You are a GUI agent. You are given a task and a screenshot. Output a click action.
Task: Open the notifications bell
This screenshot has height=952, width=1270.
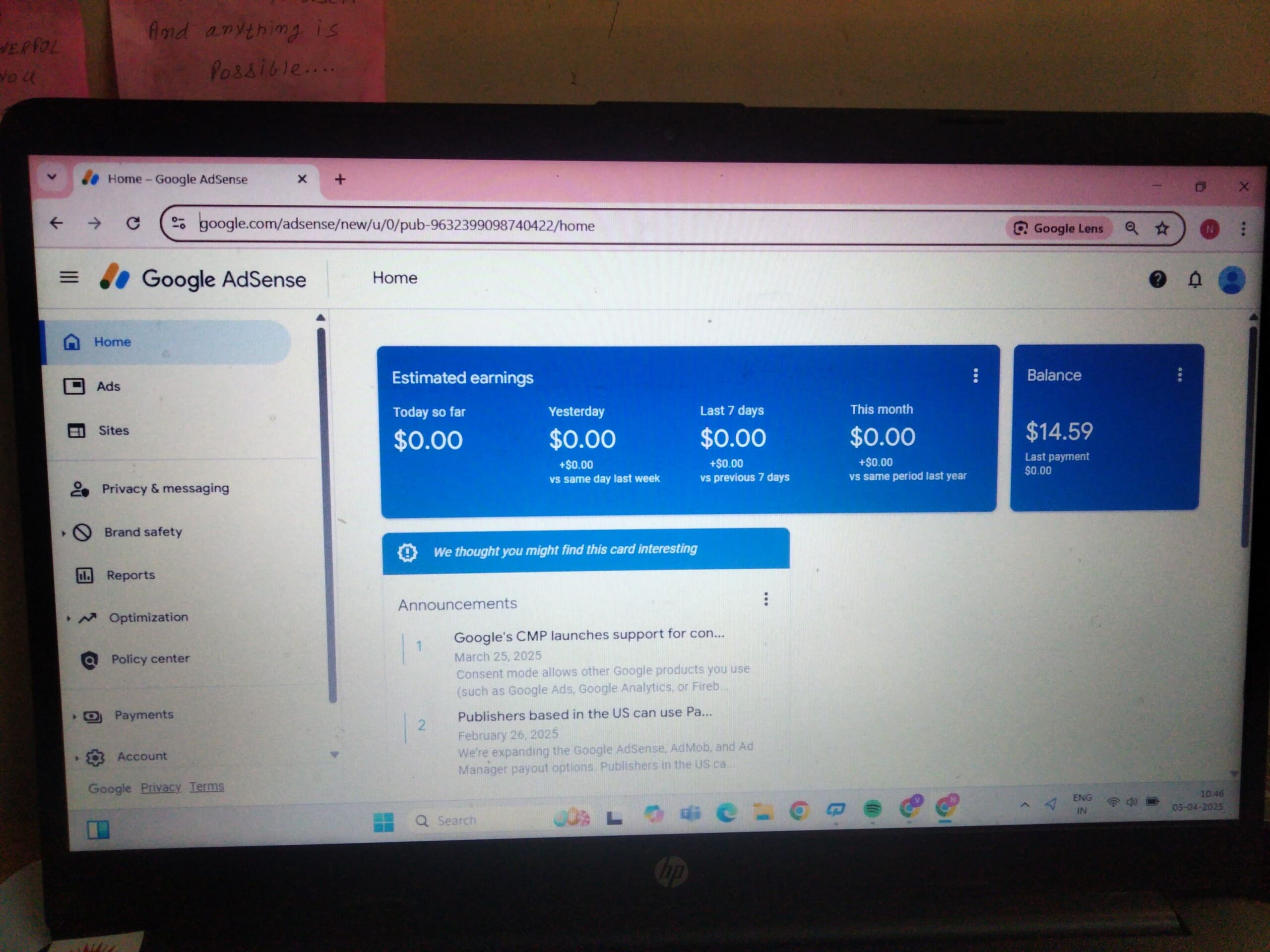tap(1195, 280)
